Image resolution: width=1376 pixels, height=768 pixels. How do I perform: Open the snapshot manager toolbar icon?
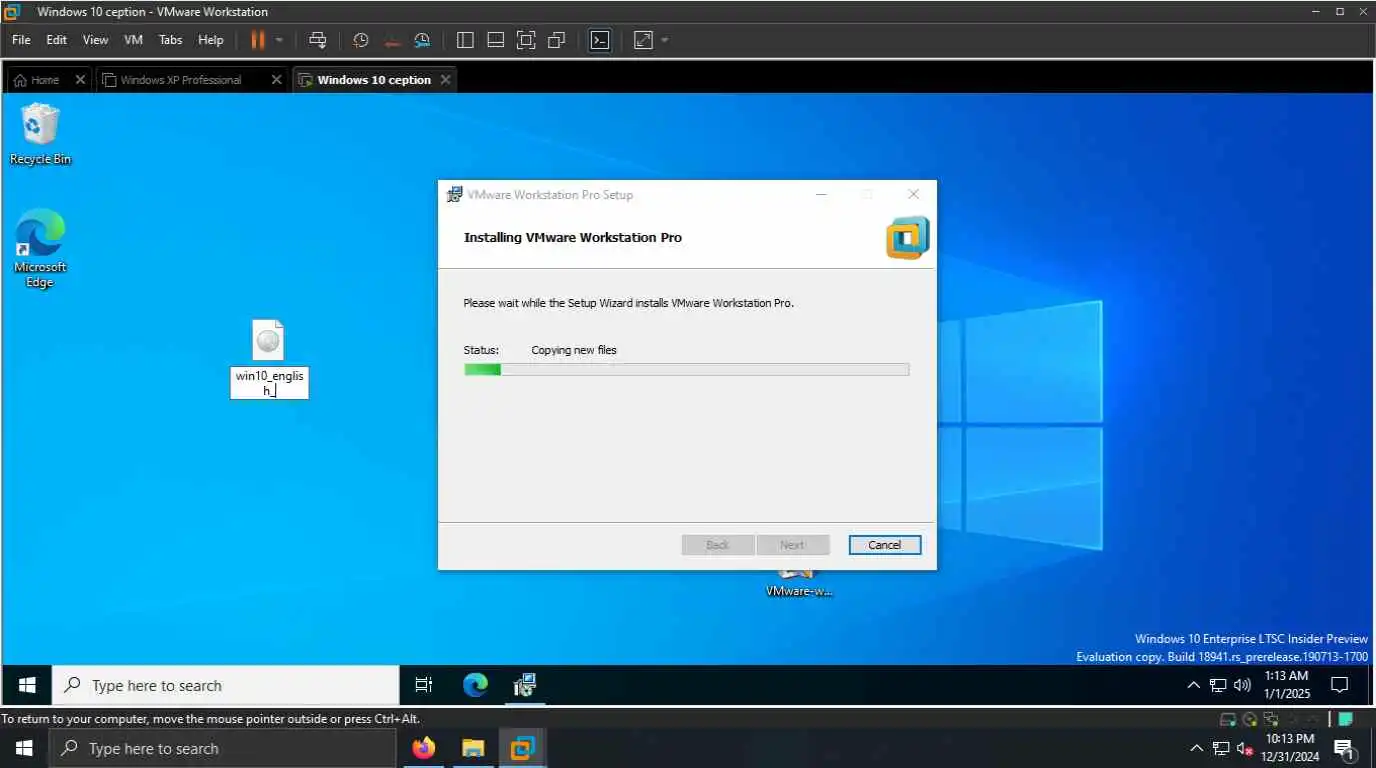[x=422, y=40]
